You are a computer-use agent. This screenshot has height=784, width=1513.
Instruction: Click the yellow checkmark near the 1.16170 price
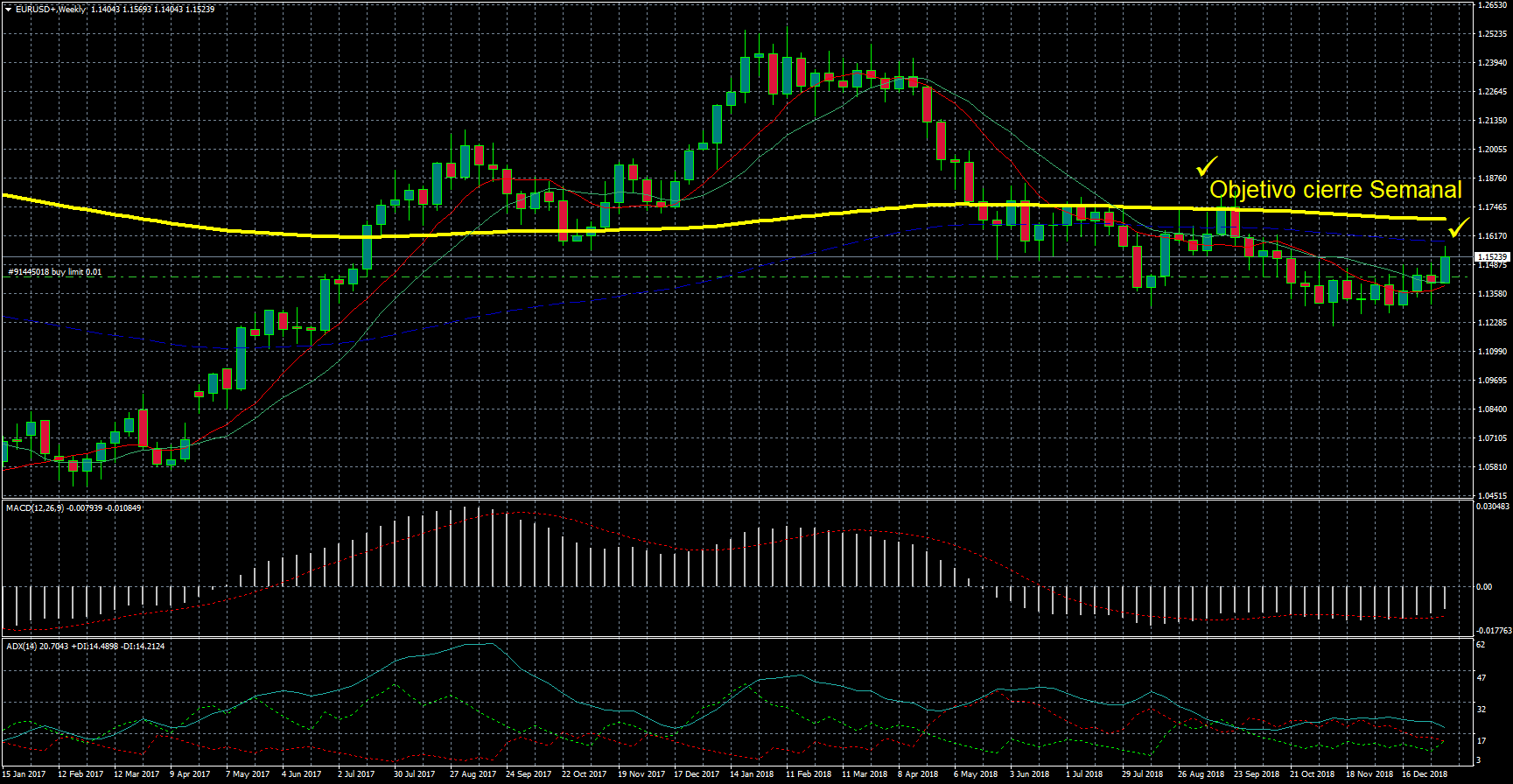pyautogui.click(x=1458, y=228)
